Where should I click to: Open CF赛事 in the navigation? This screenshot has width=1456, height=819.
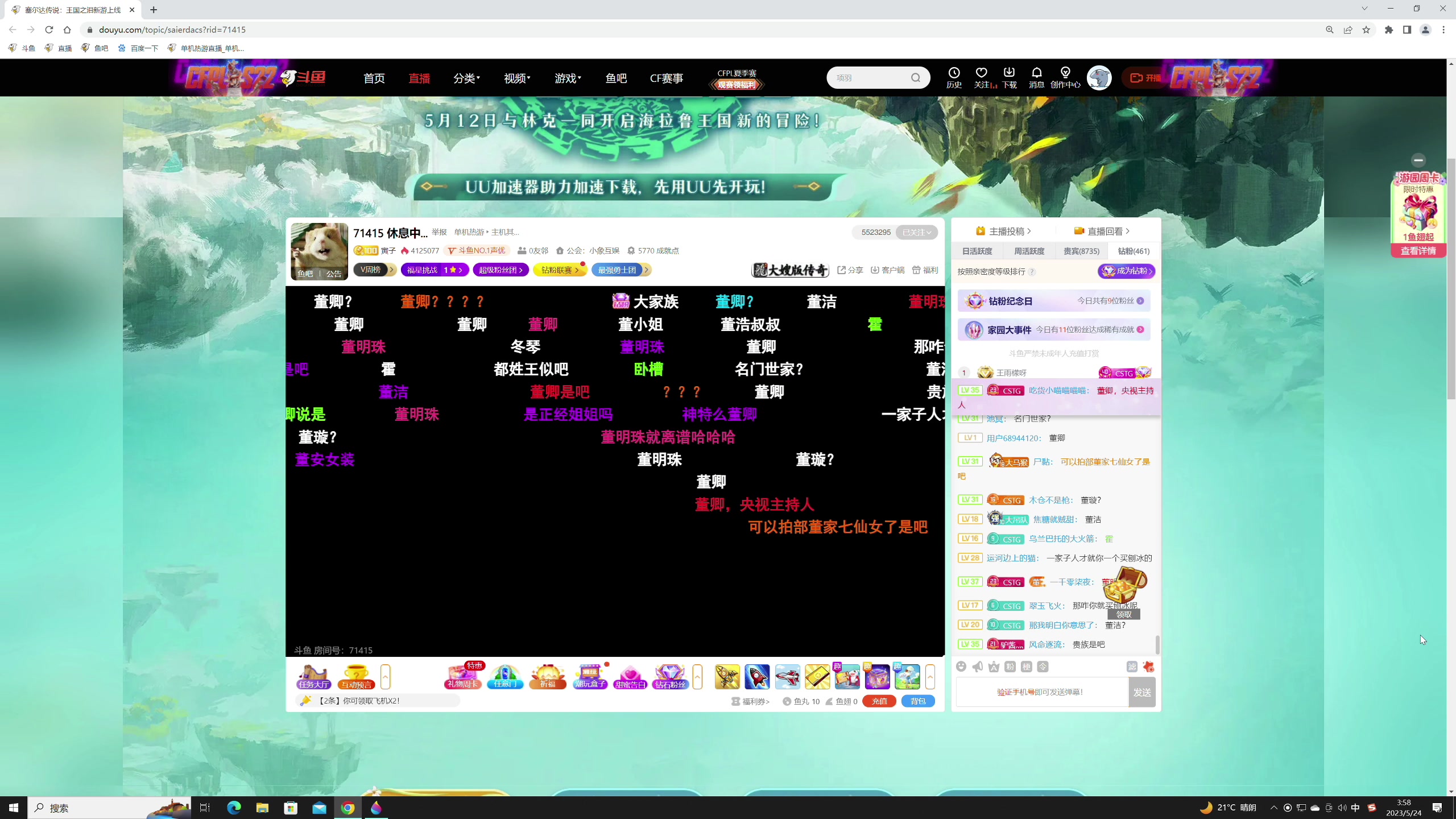[667, 78]
